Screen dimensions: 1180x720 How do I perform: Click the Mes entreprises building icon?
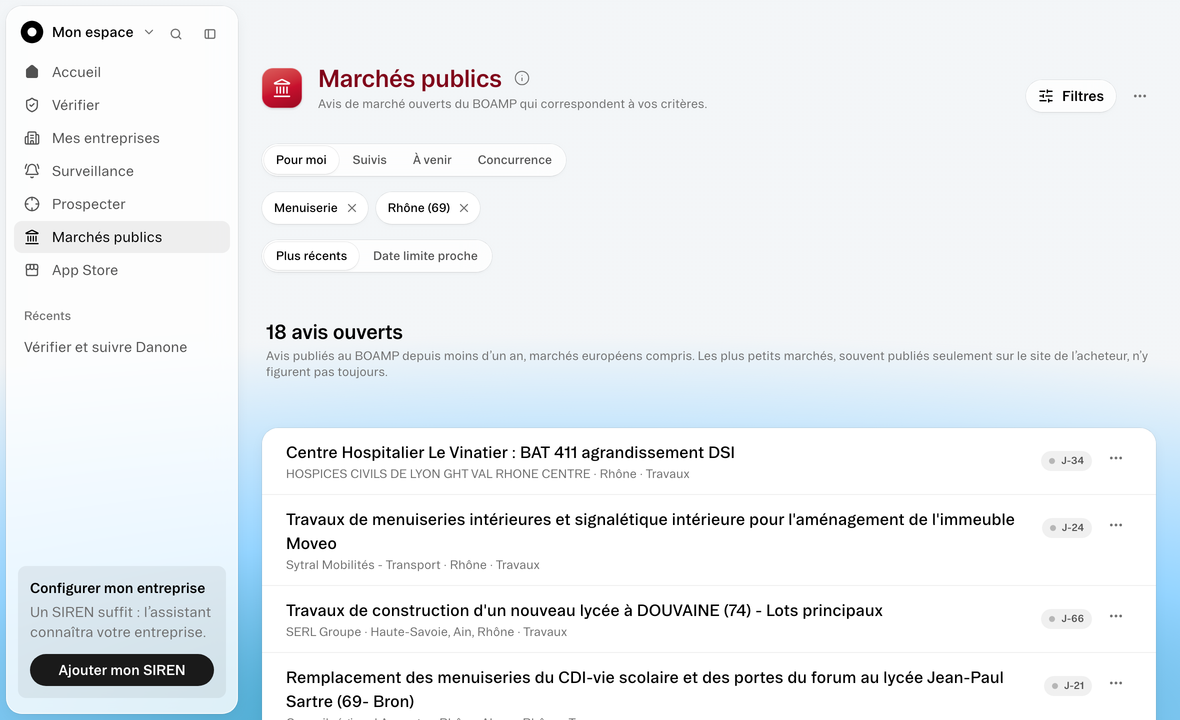pos(32,138)
